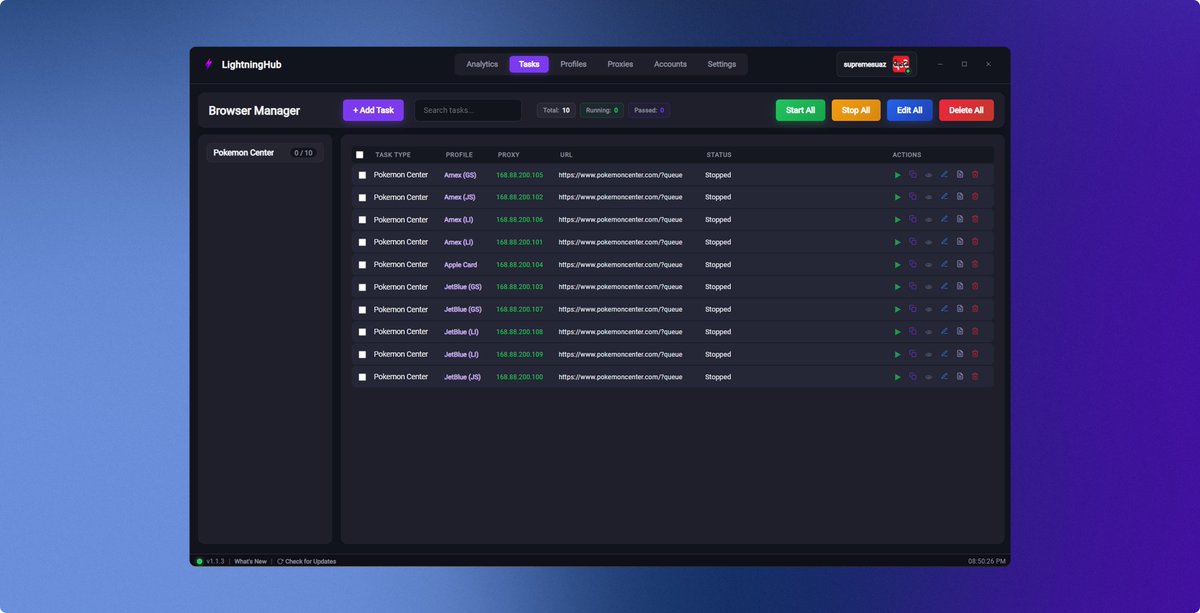Click the red Delete All button

(966, 110)
